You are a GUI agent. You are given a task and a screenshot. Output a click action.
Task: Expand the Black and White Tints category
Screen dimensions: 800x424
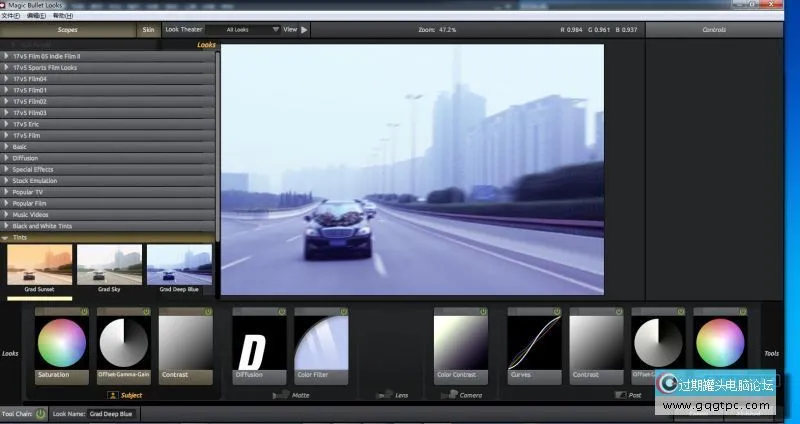coord(110,226)
